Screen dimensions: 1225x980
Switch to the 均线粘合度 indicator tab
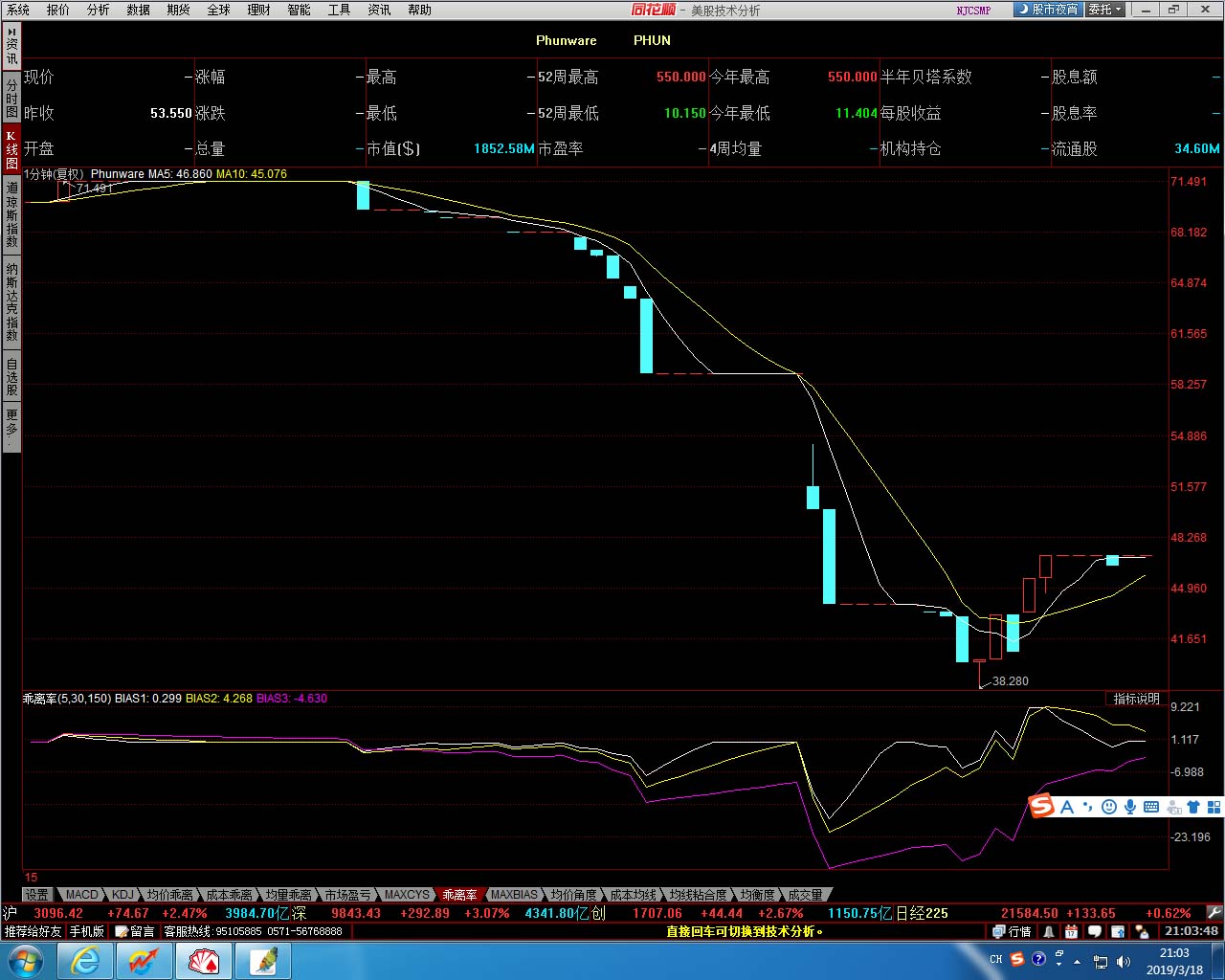point(699,895)
